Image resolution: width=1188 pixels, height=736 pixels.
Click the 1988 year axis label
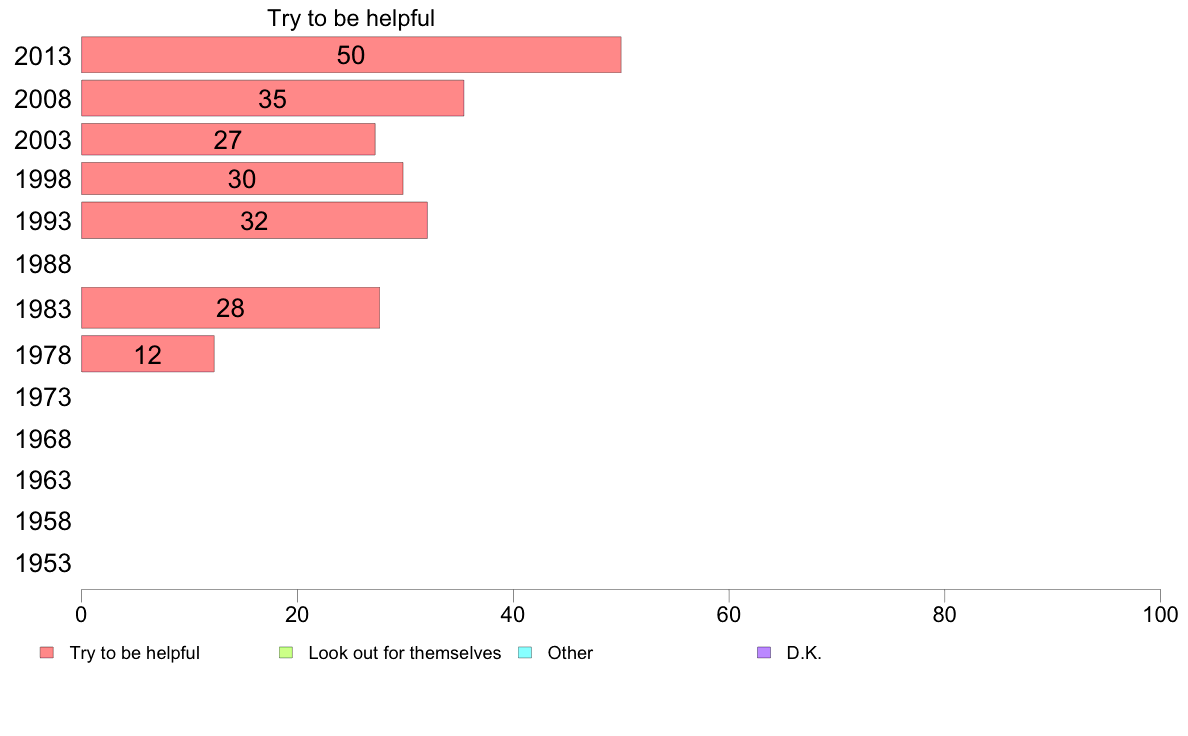[x=43, y=265]
